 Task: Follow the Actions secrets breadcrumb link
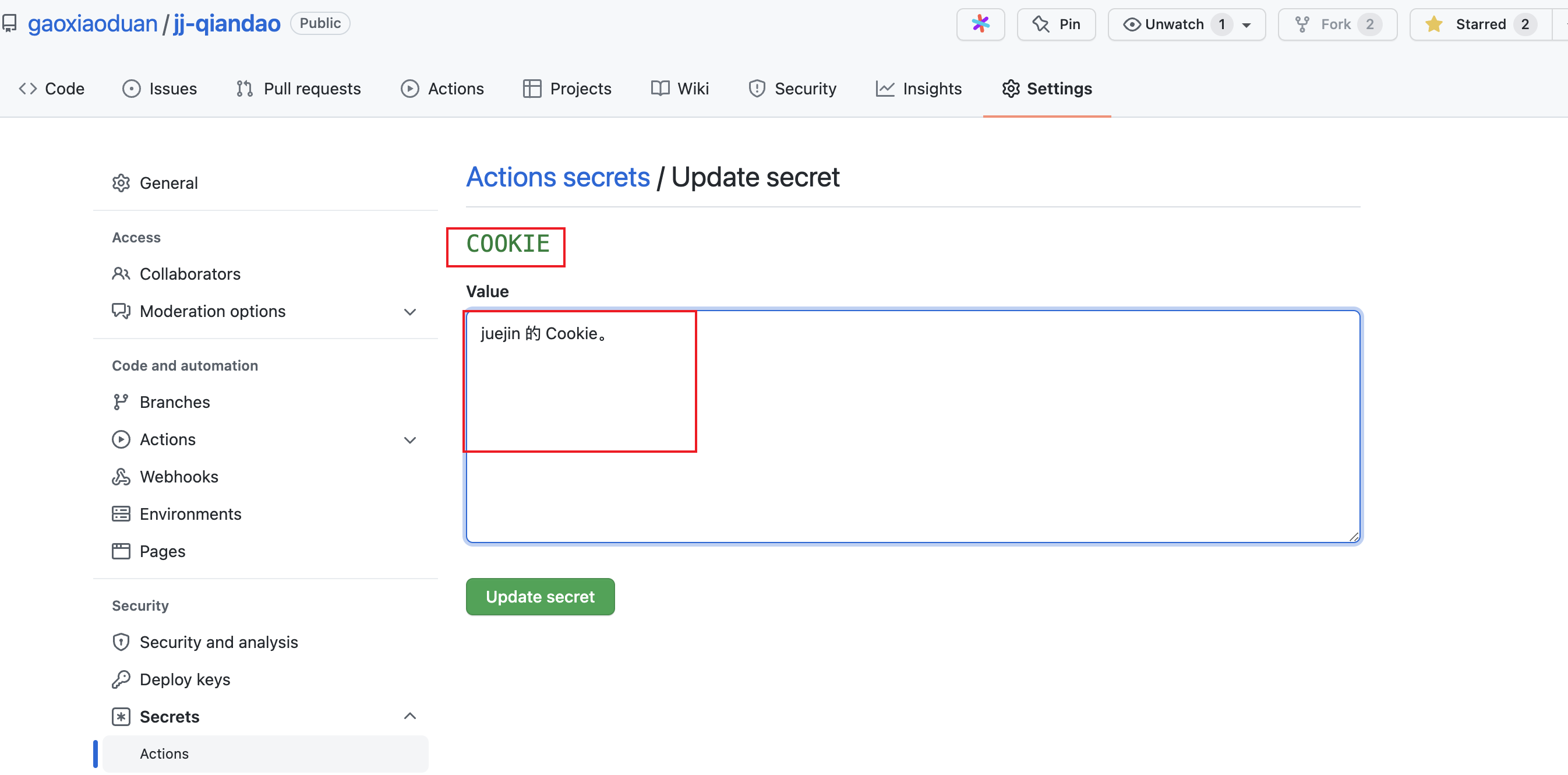tap(557, 177)
